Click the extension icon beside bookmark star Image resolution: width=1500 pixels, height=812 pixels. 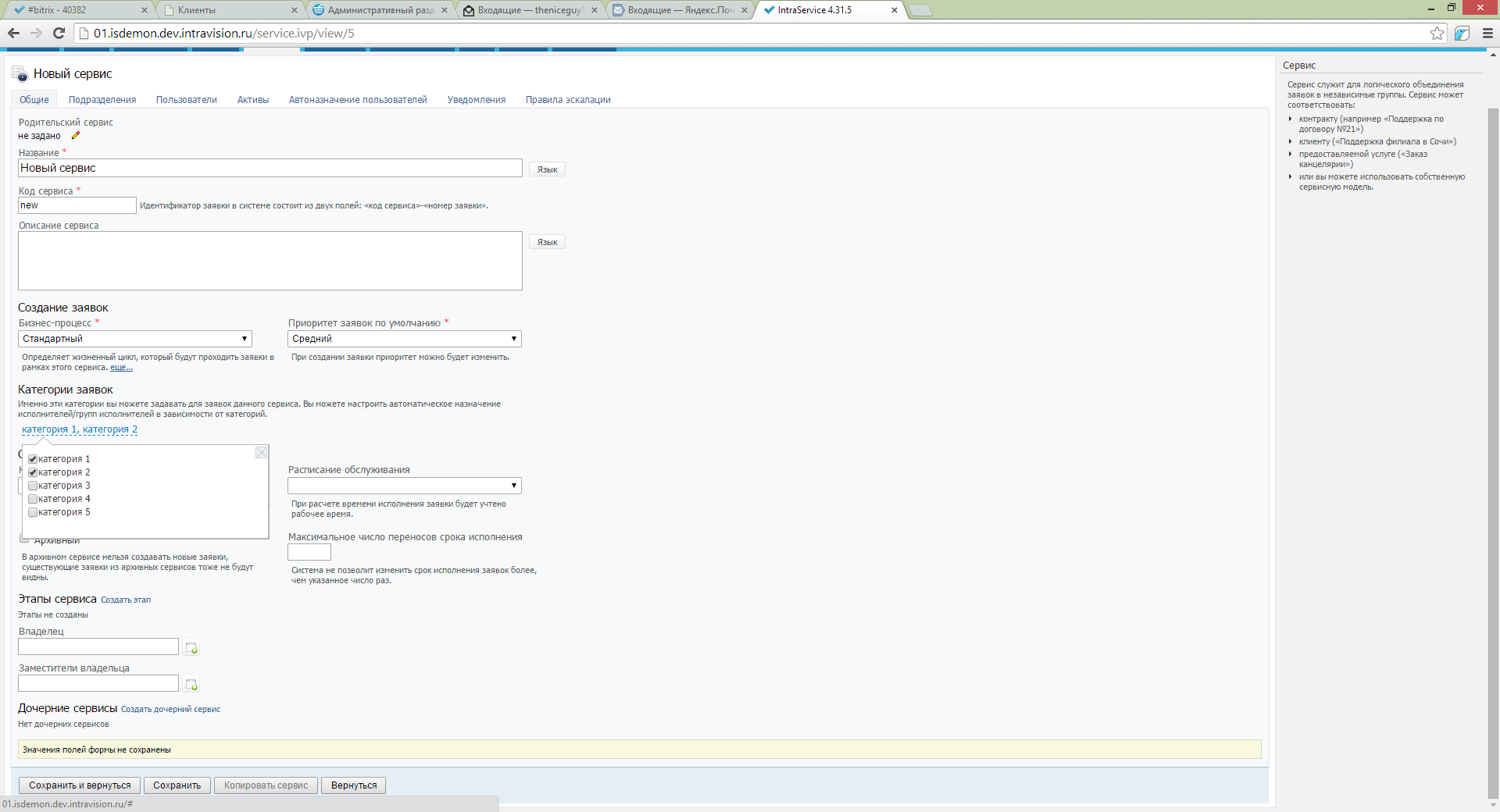(1462, 33)
